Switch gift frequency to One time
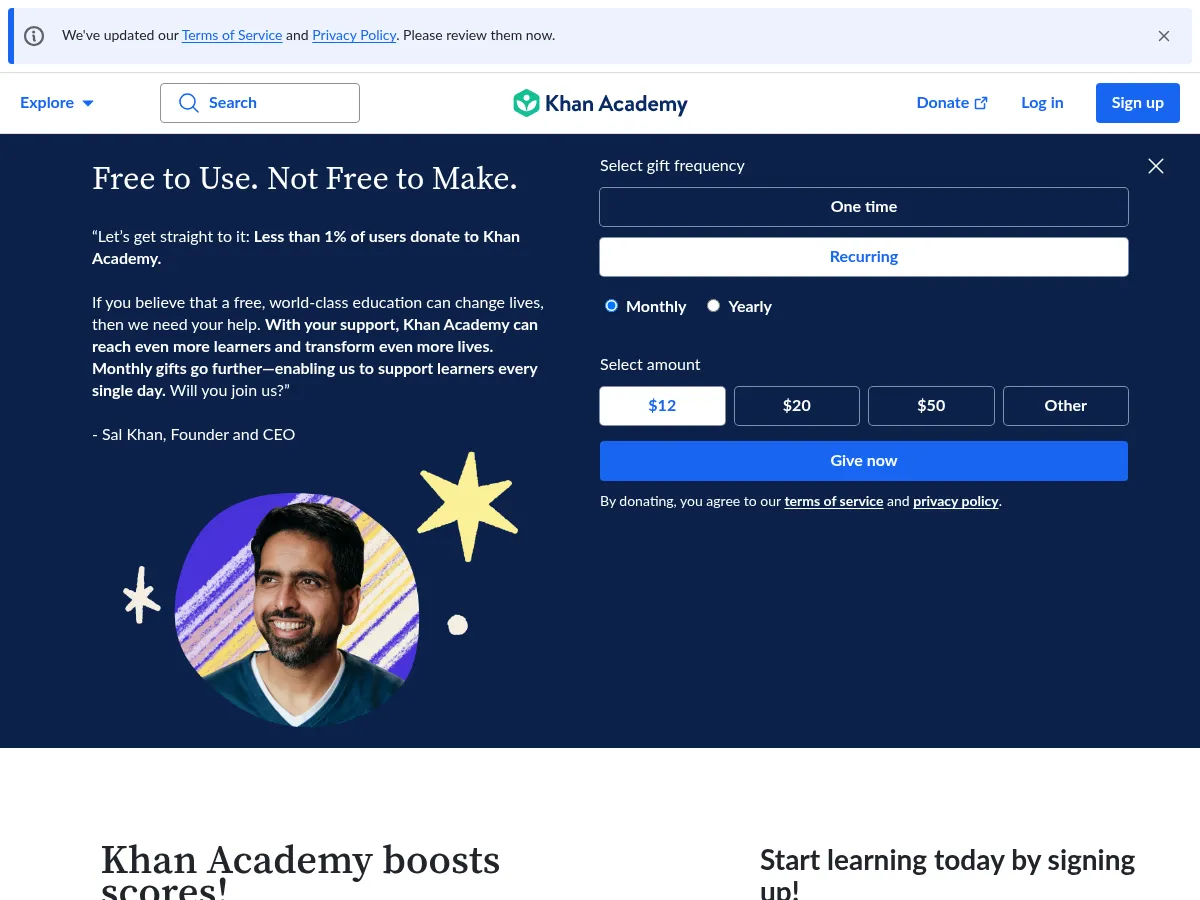 863,207
